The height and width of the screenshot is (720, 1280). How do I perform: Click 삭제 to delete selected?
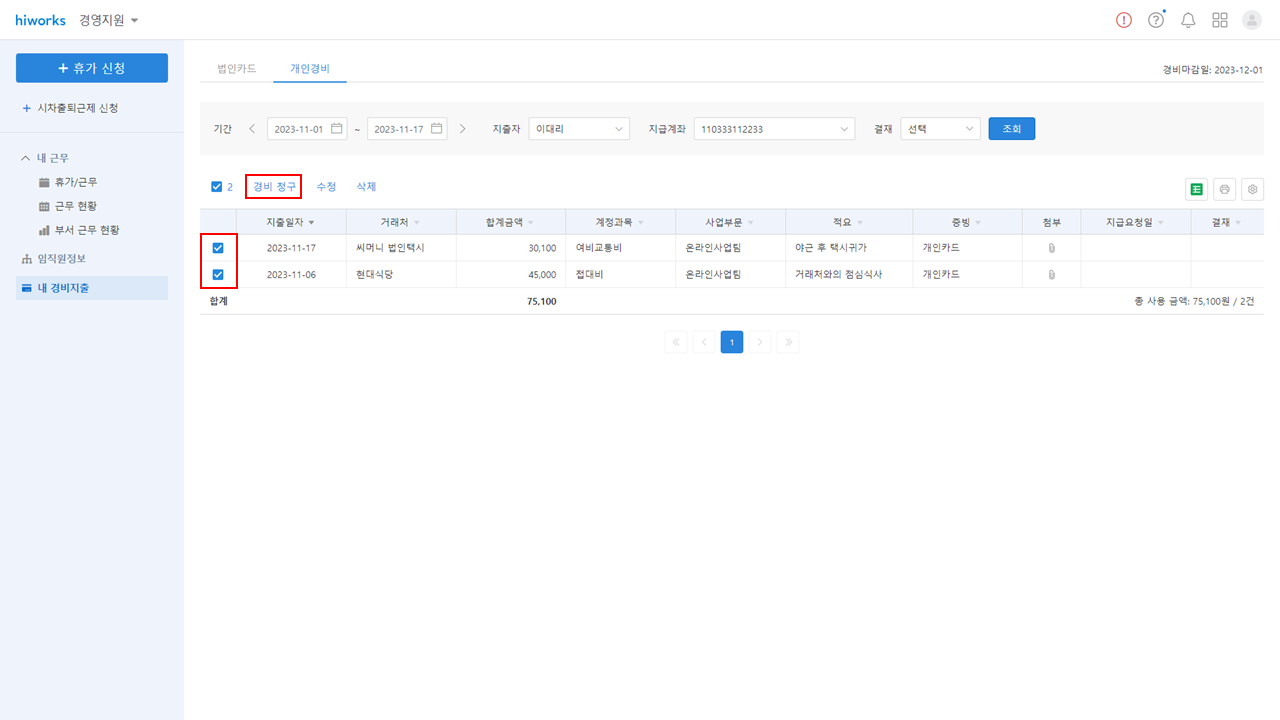366,187
